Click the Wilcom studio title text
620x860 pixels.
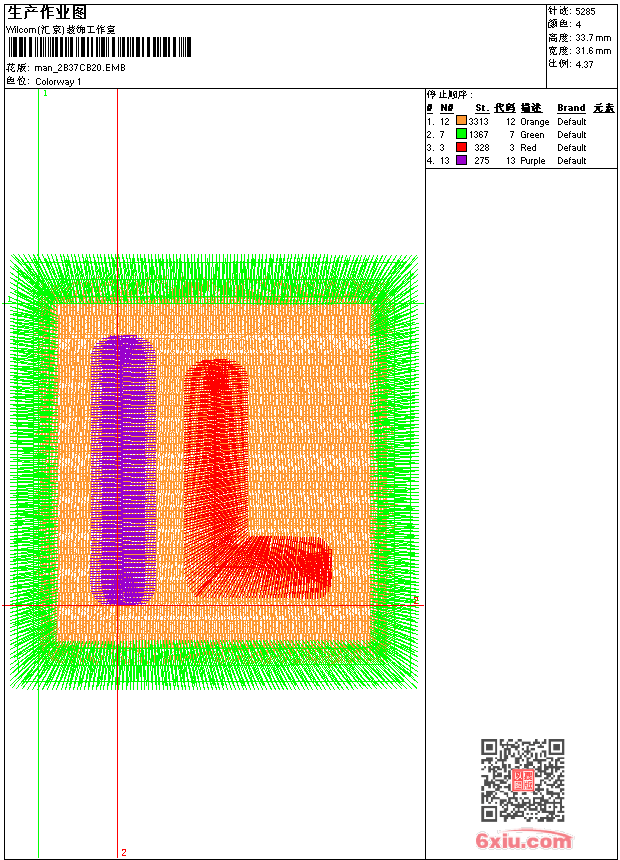[x=60, y=30]
